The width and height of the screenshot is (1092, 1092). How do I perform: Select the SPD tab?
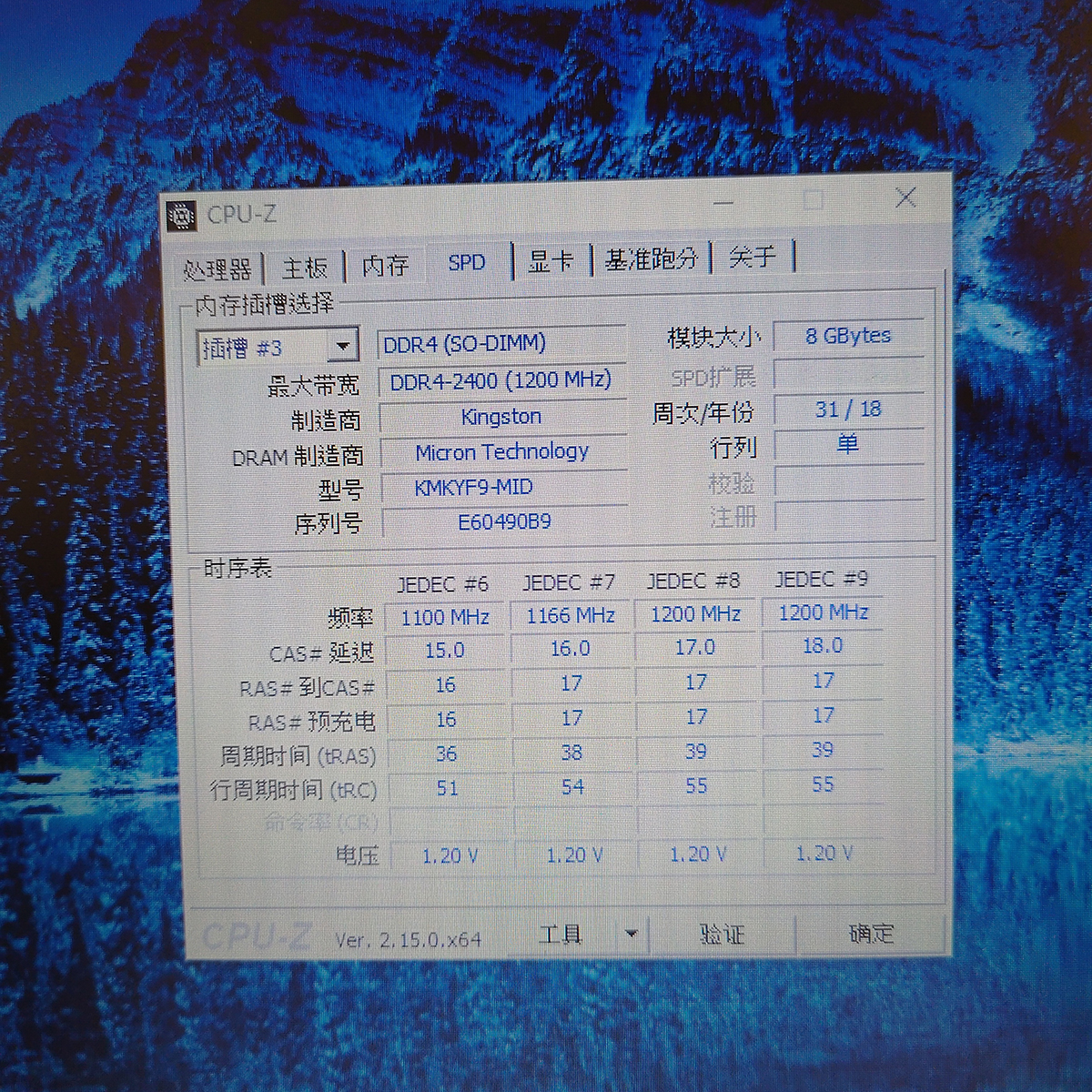click(467, 263)
